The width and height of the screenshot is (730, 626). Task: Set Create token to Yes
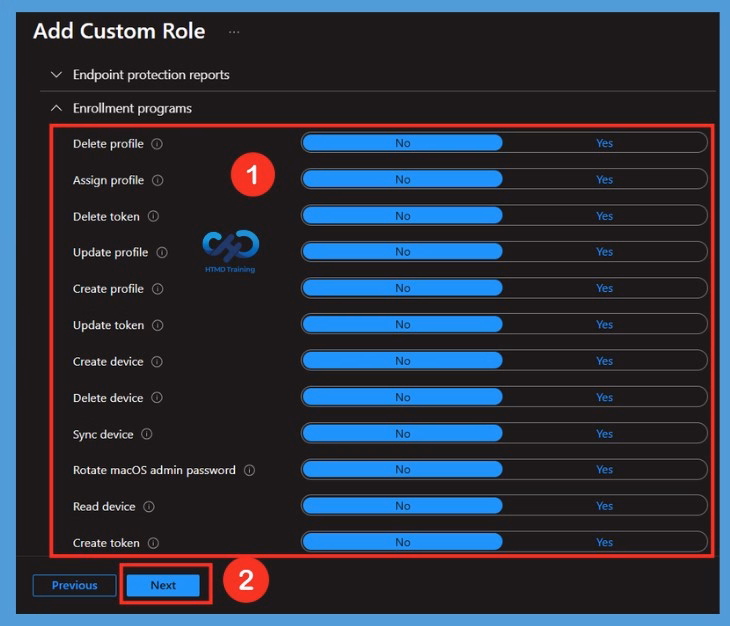click(604, 542)
